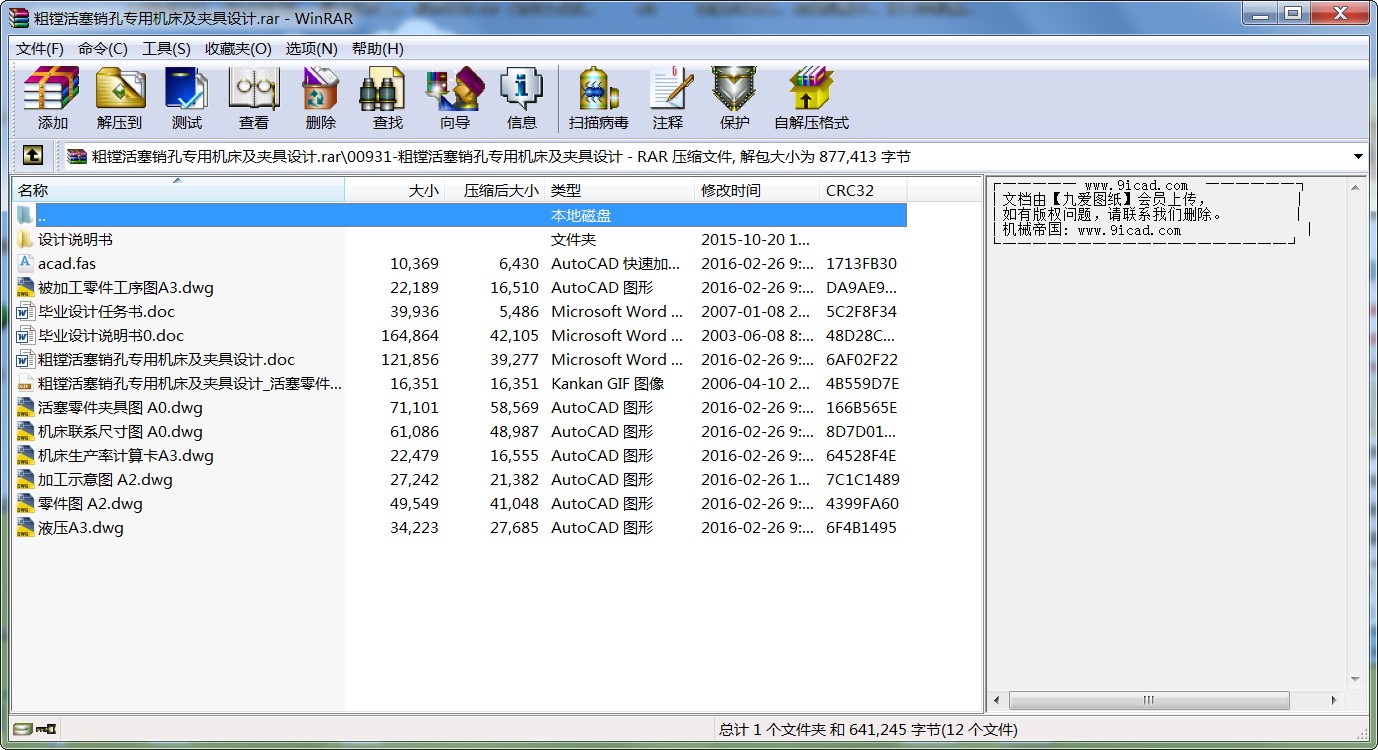Click the comment pane horizontal scrollbar
The image size is (1378, 750).
point(1148,700)
